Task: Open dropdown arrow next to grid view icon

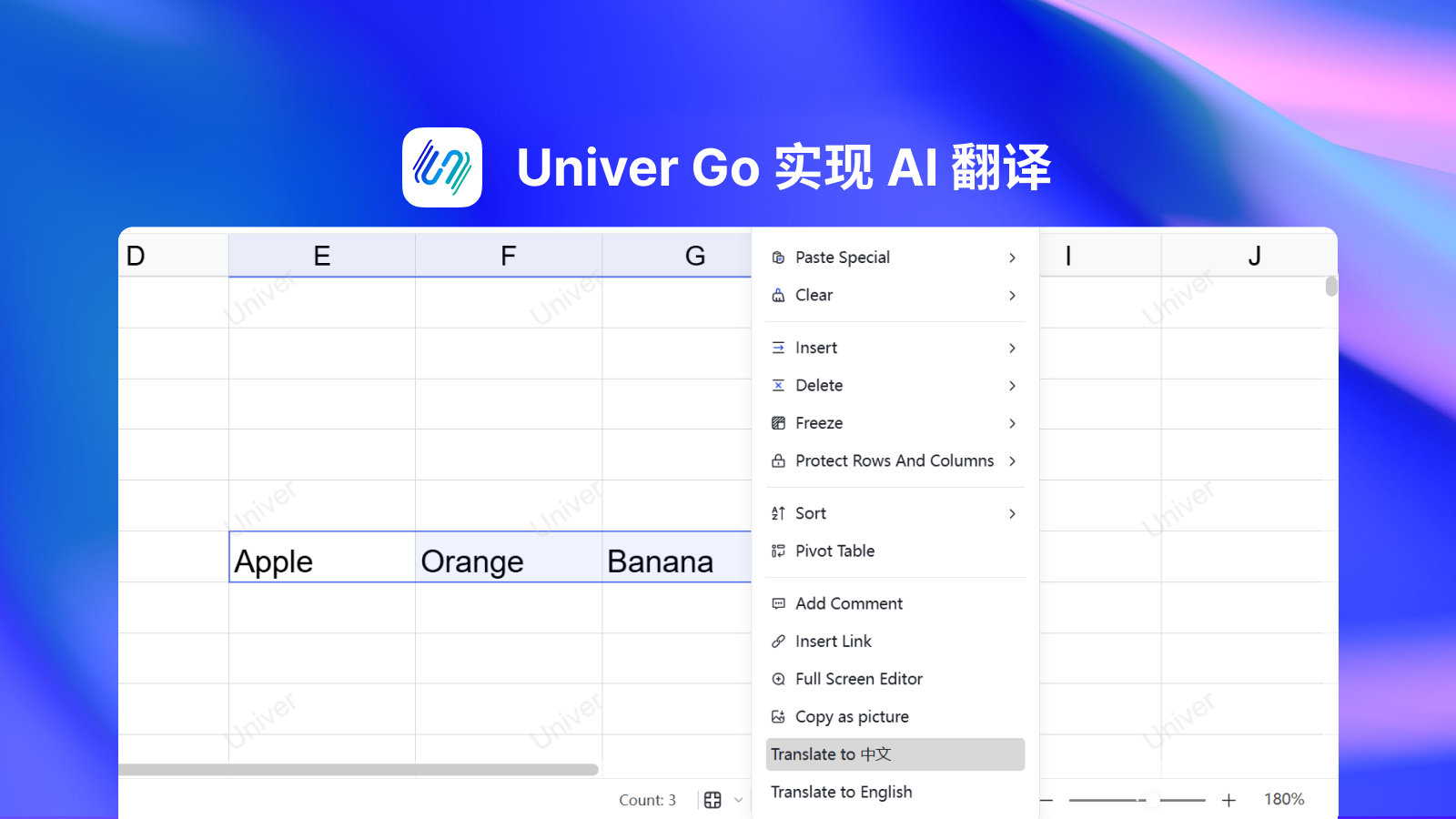Action: point(738,800)
